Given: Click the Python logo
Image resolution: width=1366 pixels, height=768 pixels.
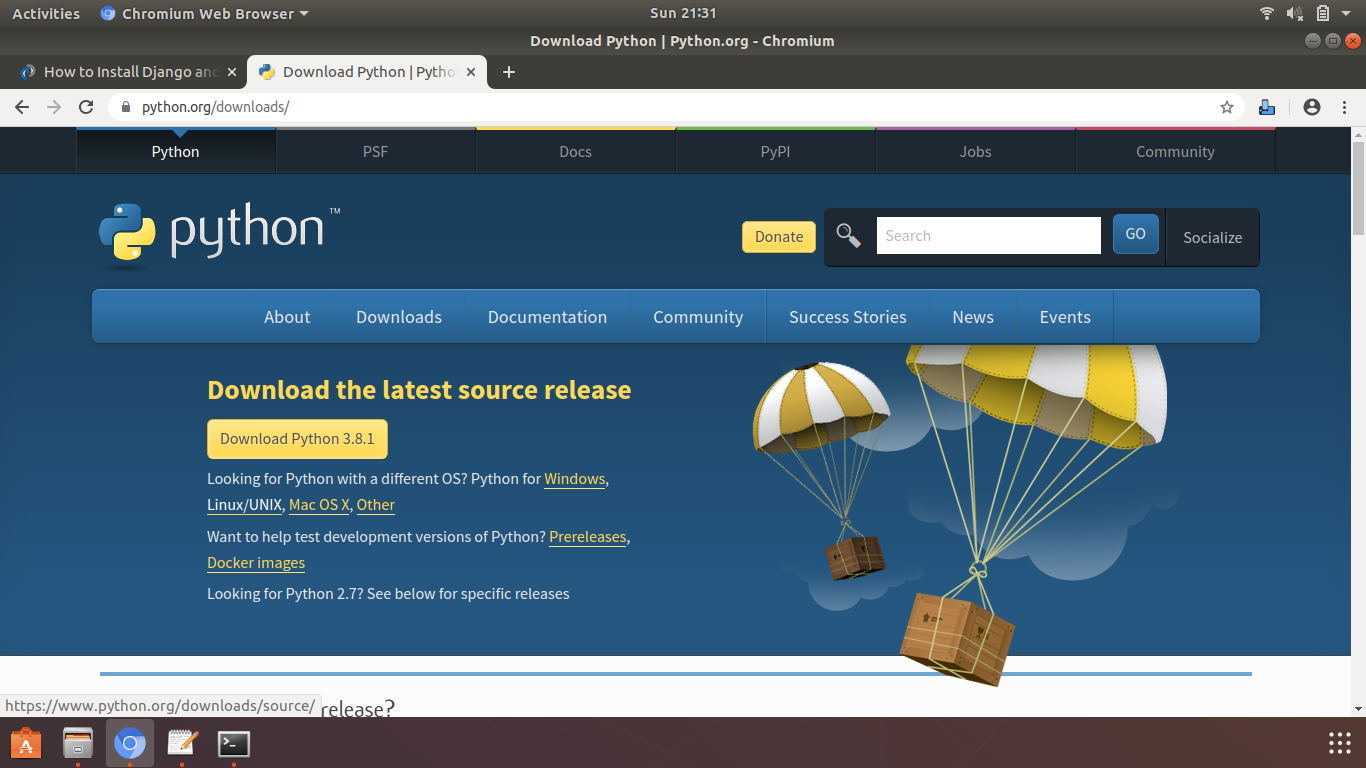Looking at the screenshot, I should coord(220,235).
